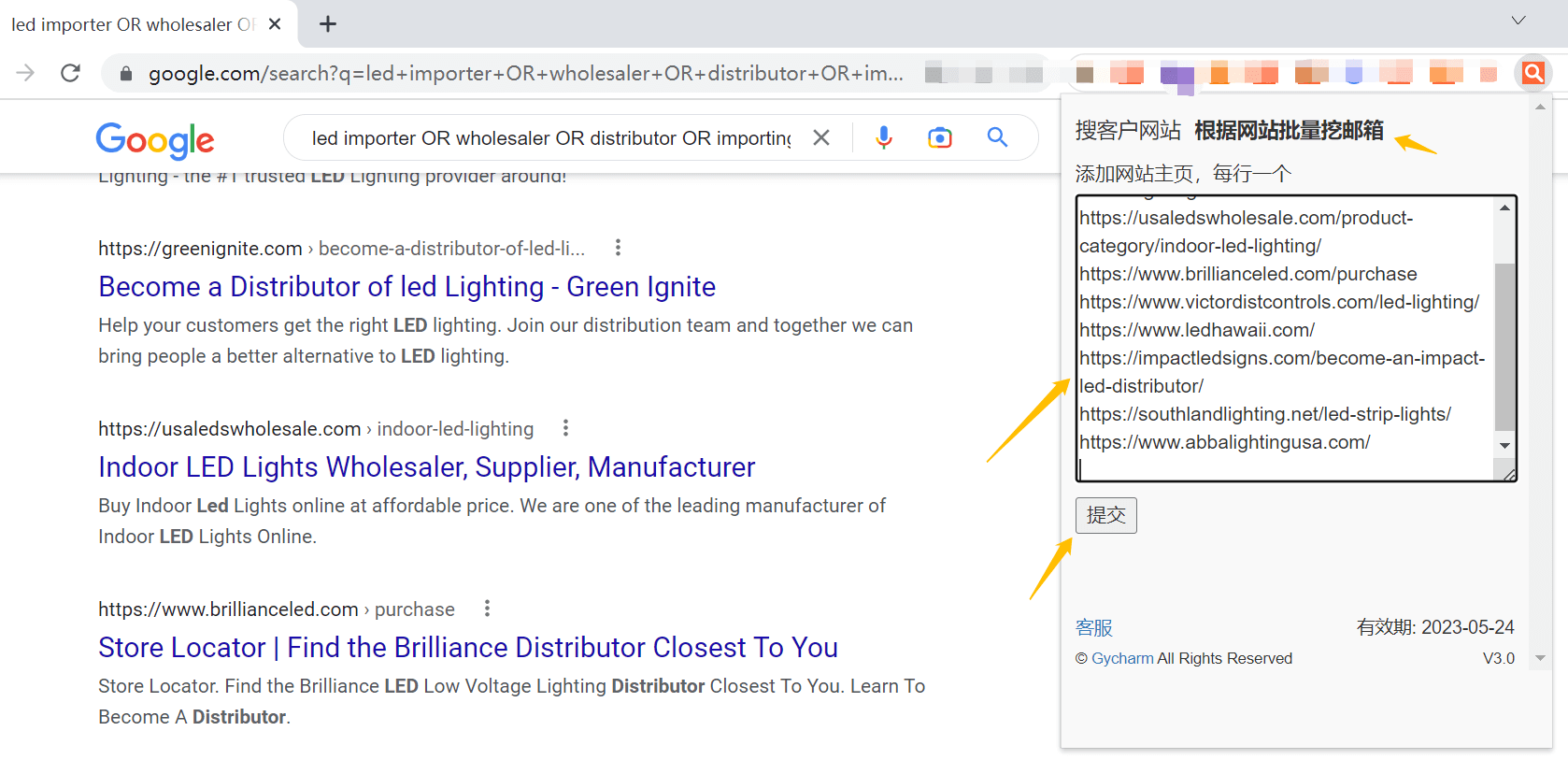Click the https://usaledswholesale.com URL text
Viewport: 1568px width, 774px height.
click(x=229, y=429)
